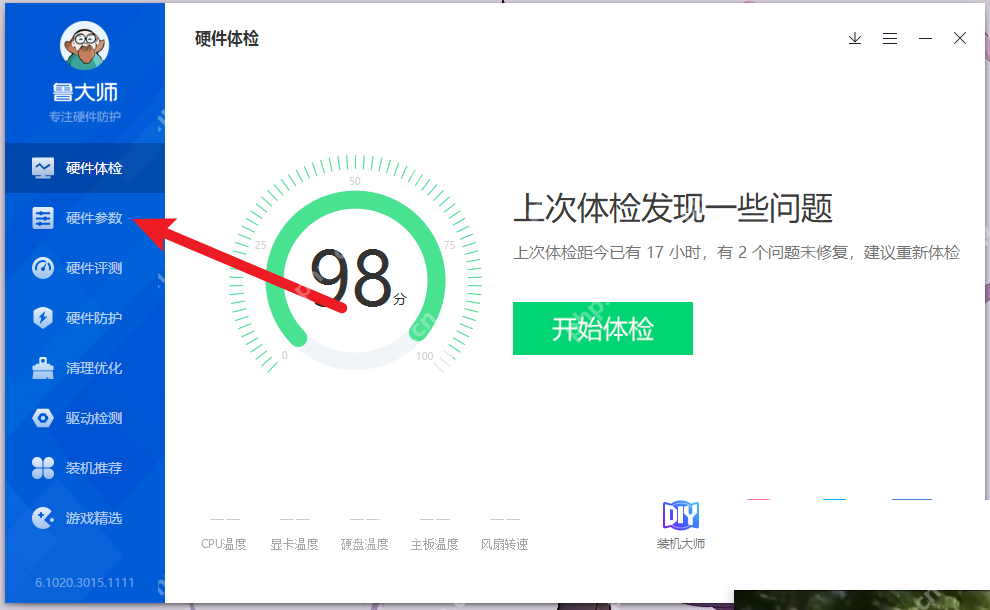This screenshot has height=610, width=990.
Task: Click the 98 分 score gauge
Action: click(355, 265)
